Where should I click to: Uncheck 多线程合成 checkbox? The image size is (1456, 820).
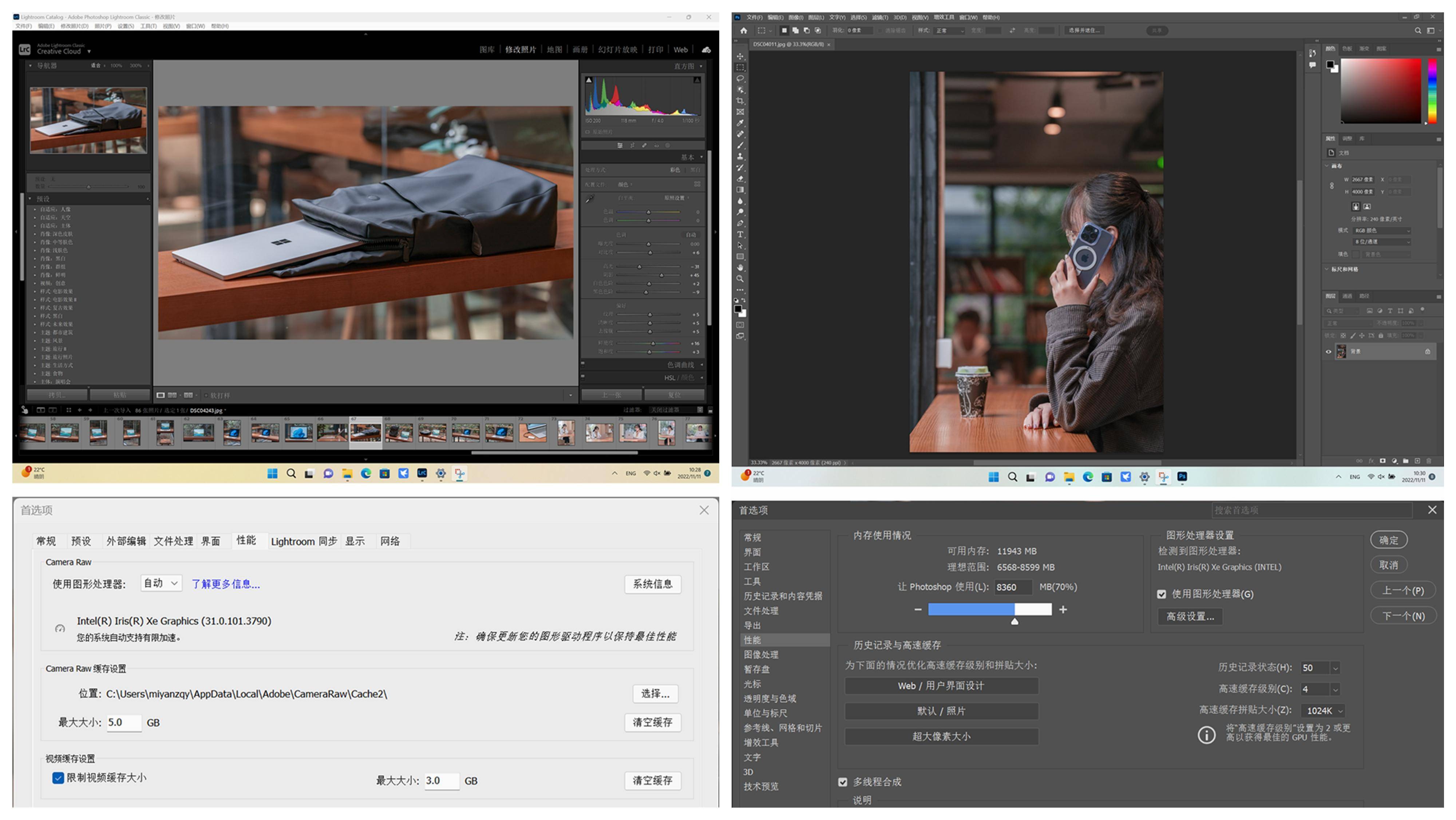(x=843, y=782)
